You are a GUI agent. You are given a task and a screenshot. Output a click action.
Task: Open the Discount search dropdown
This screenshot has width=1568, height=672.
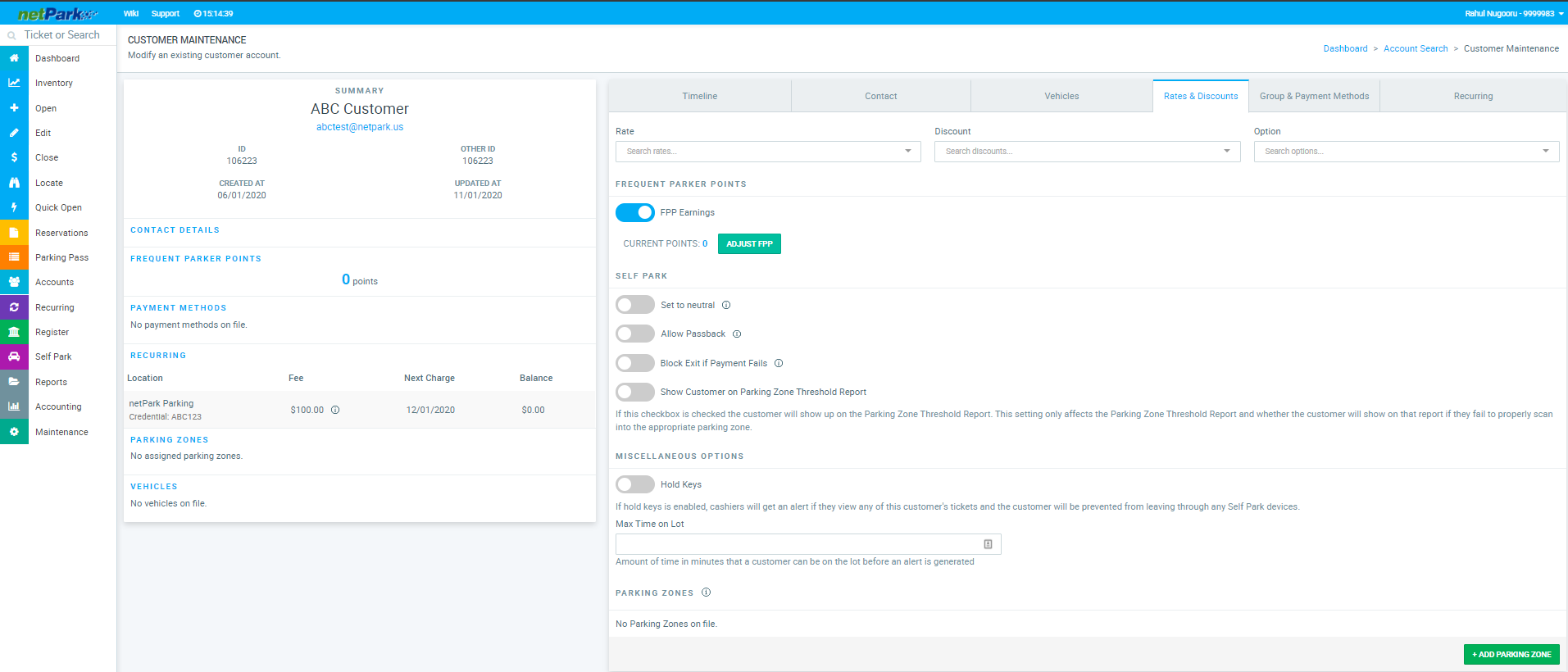pyautogui.click(x=1087, y=152)
